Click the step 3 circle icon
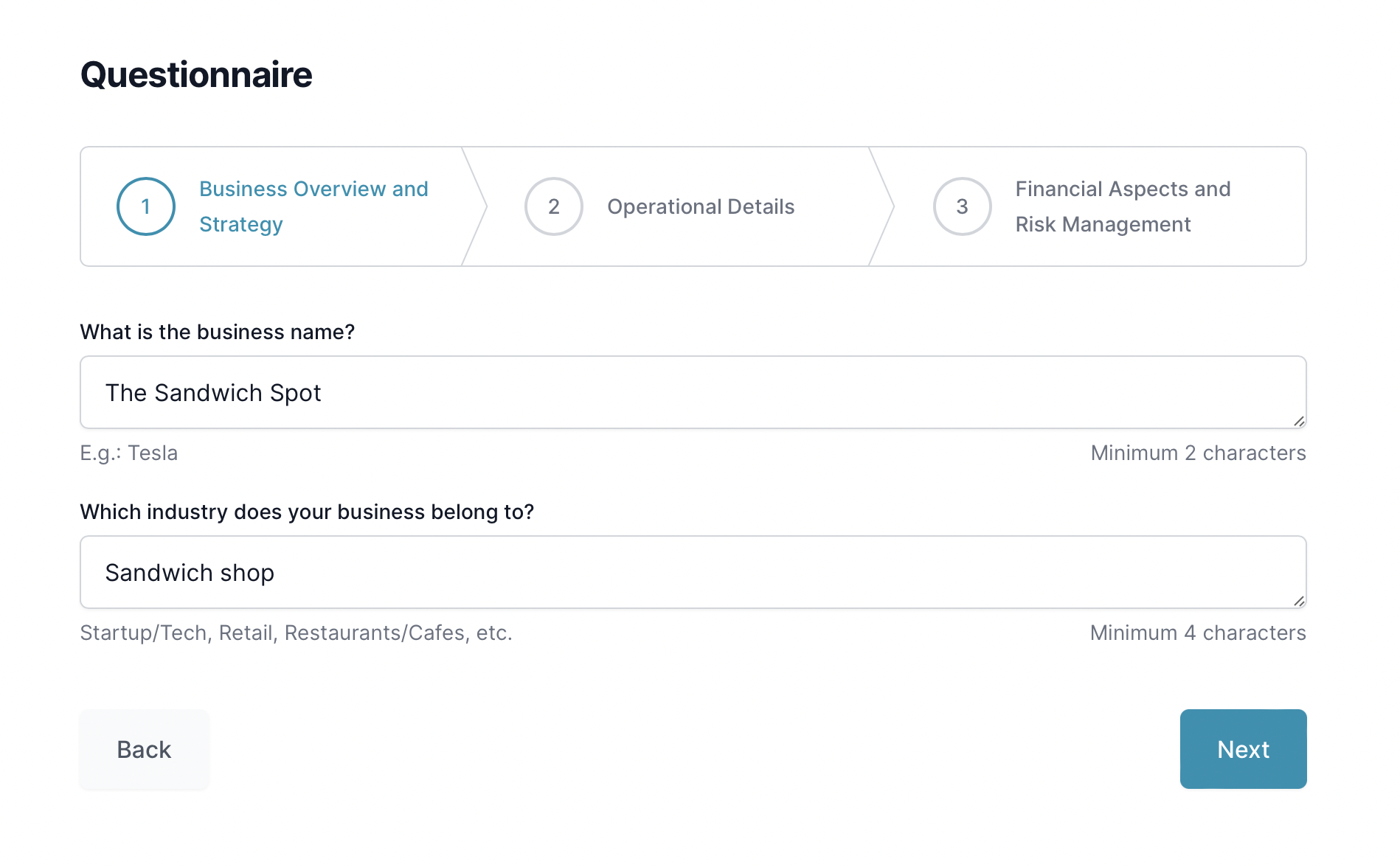The image size is (1400, 867). 962,206
